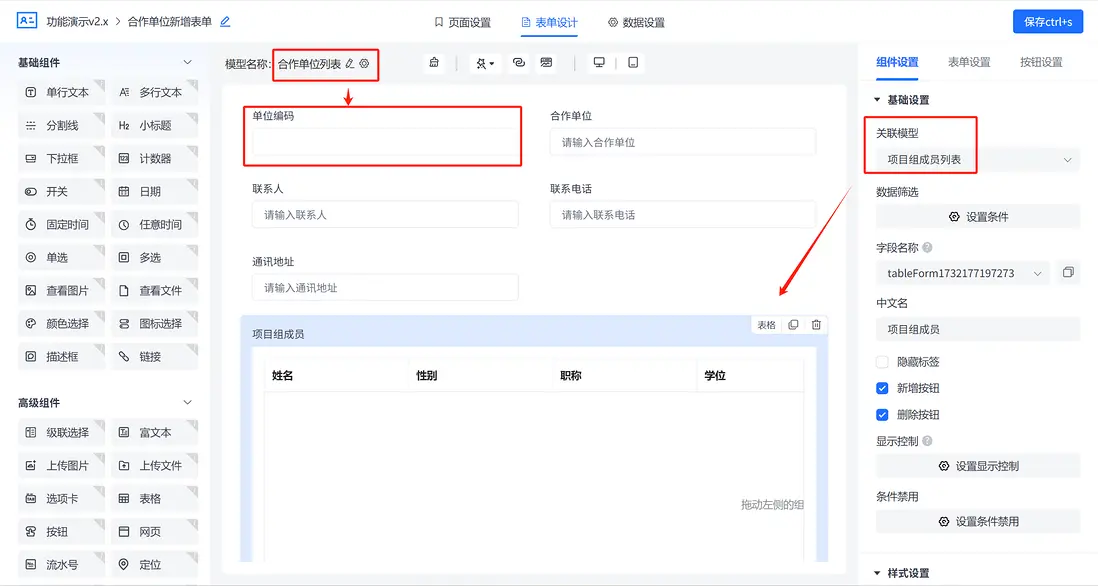The width and height of the screenshot is (1098, 586).
Task: Switch to the 按钮设置 tab
Action: pyautogui.click(x=1041, y=62)
